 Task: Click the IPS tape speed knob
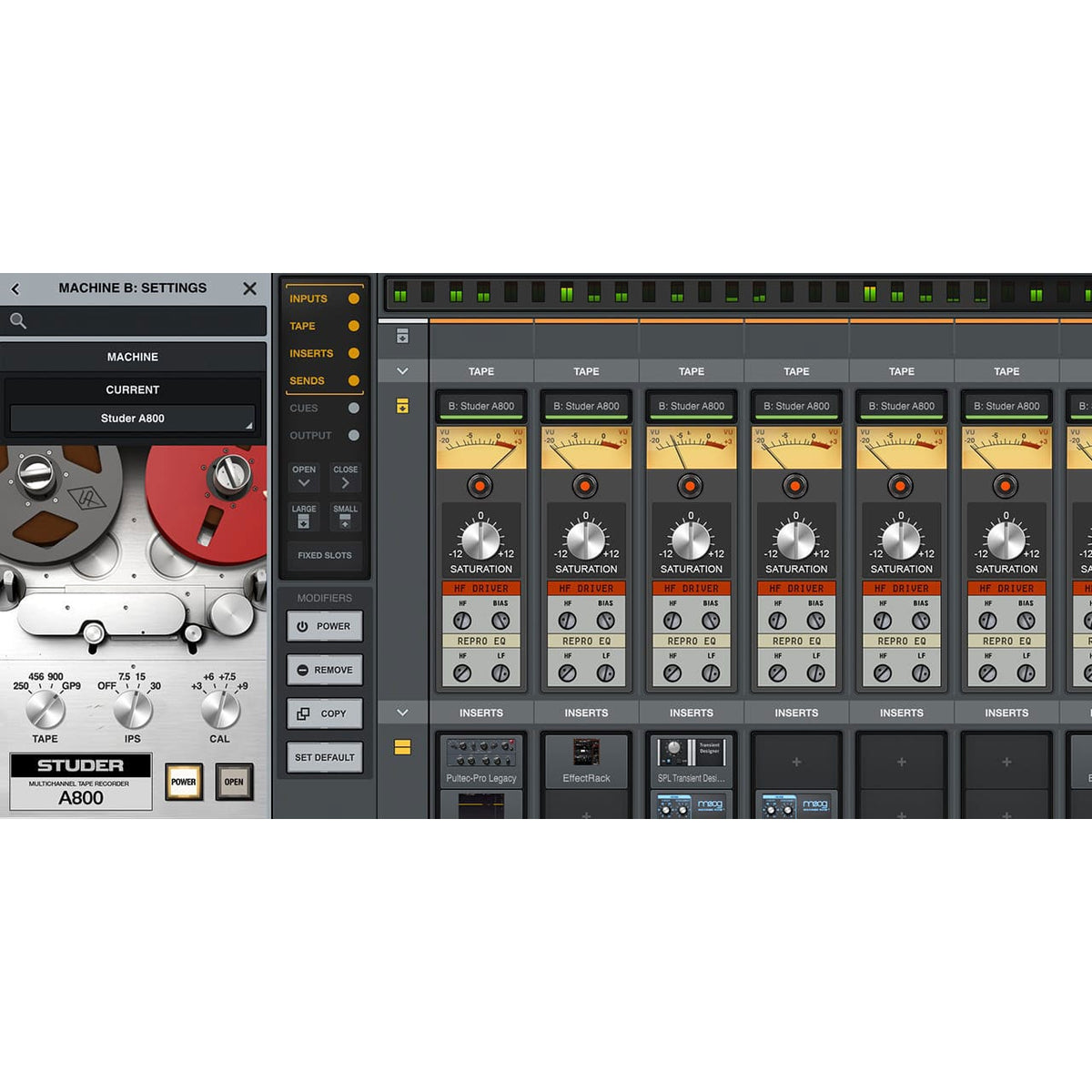[x=133, y=709]
